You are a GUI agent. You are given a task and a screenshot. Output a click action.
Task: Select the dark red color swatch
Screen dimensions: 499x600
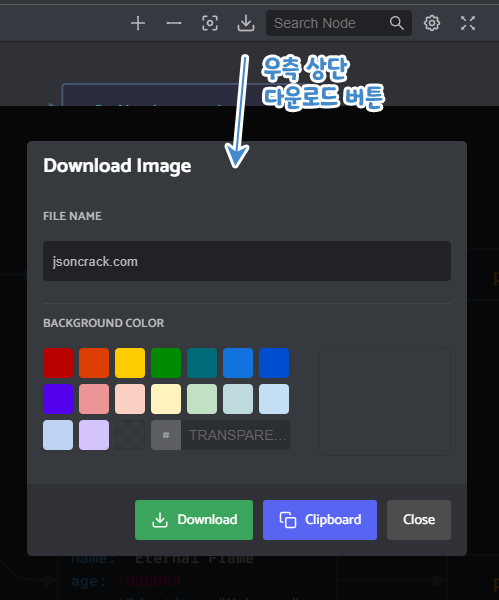(x=58, y=363)
